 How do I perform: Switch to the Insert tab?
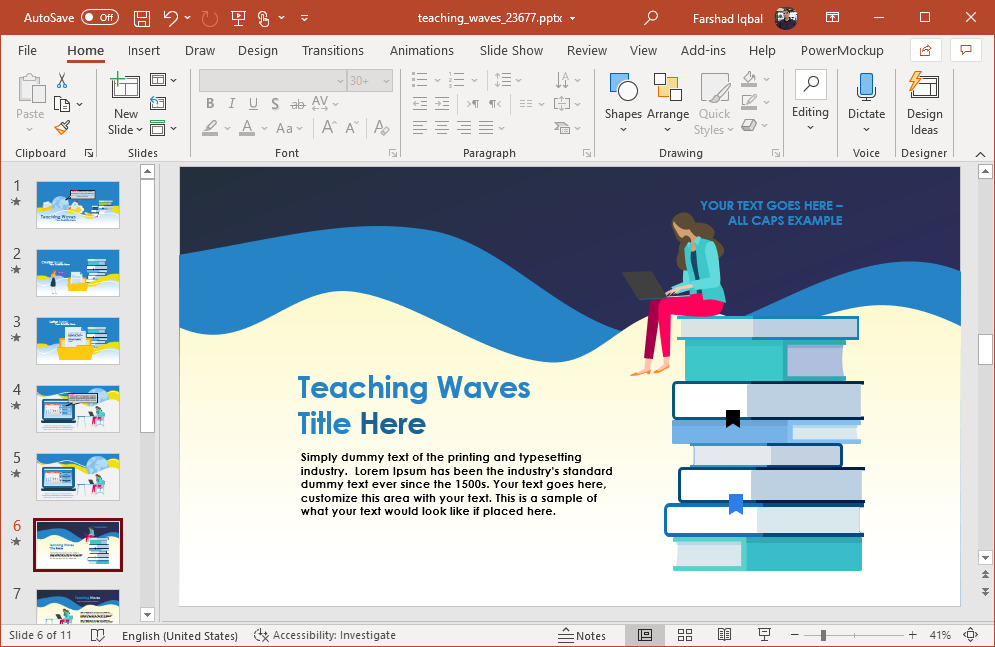click(x=144, y=50)
